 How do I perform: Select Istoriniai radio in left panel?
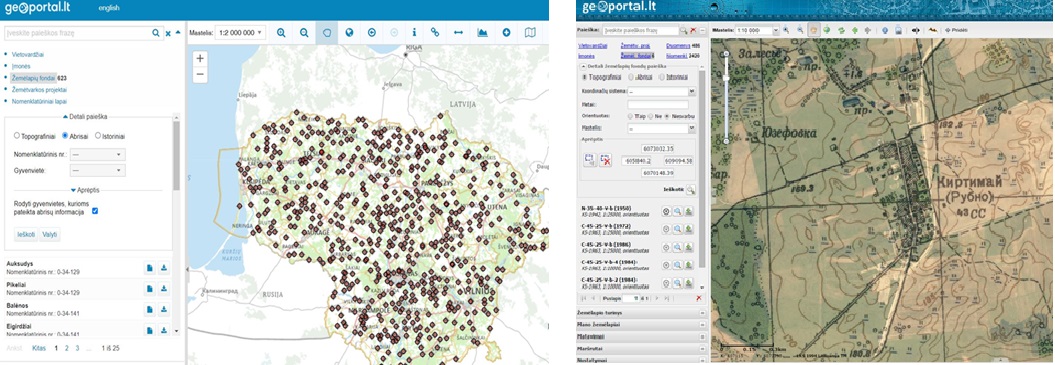pyautogui.click(x=98, y=135)
